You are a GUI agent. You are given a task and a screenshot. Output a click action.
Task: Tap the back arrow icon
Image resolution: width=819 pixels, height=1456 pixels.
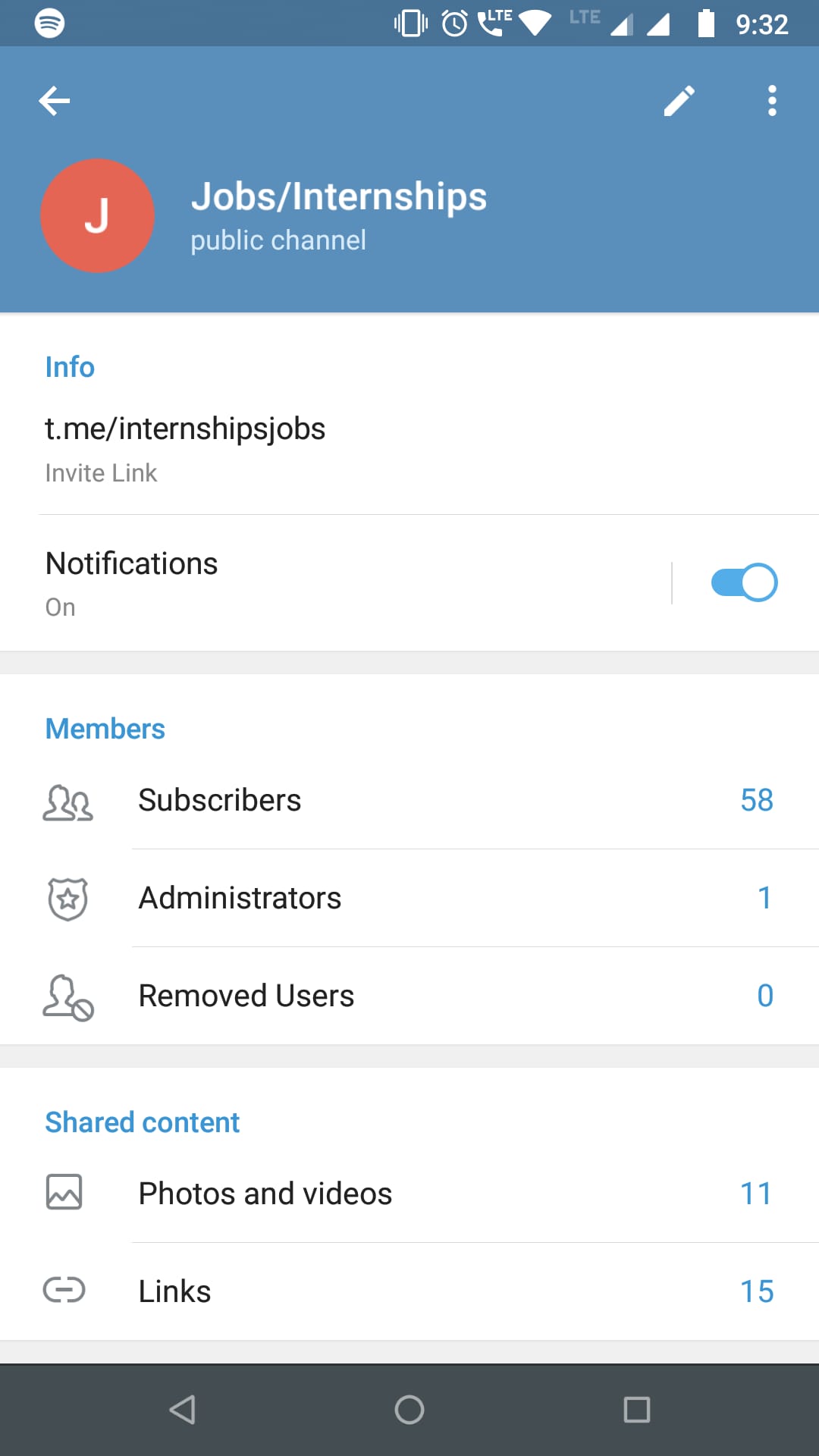[x=55, y=100]
